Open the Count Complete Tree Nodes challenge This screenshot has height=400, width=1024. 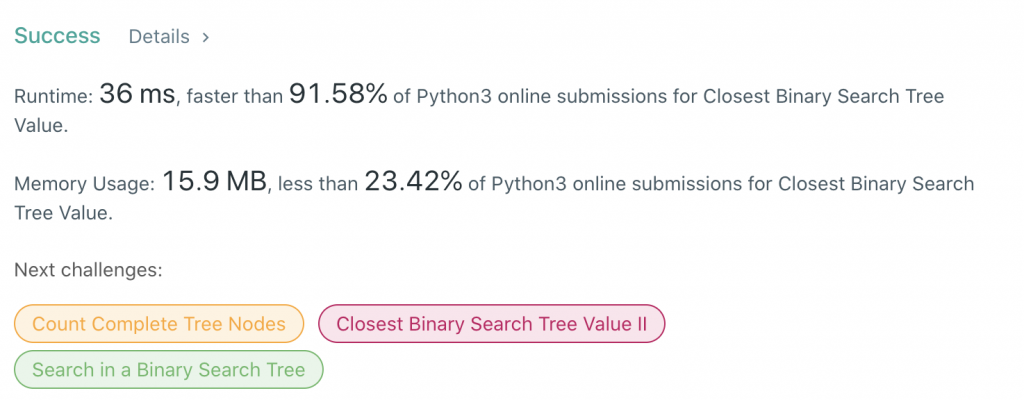pos(158,324)
